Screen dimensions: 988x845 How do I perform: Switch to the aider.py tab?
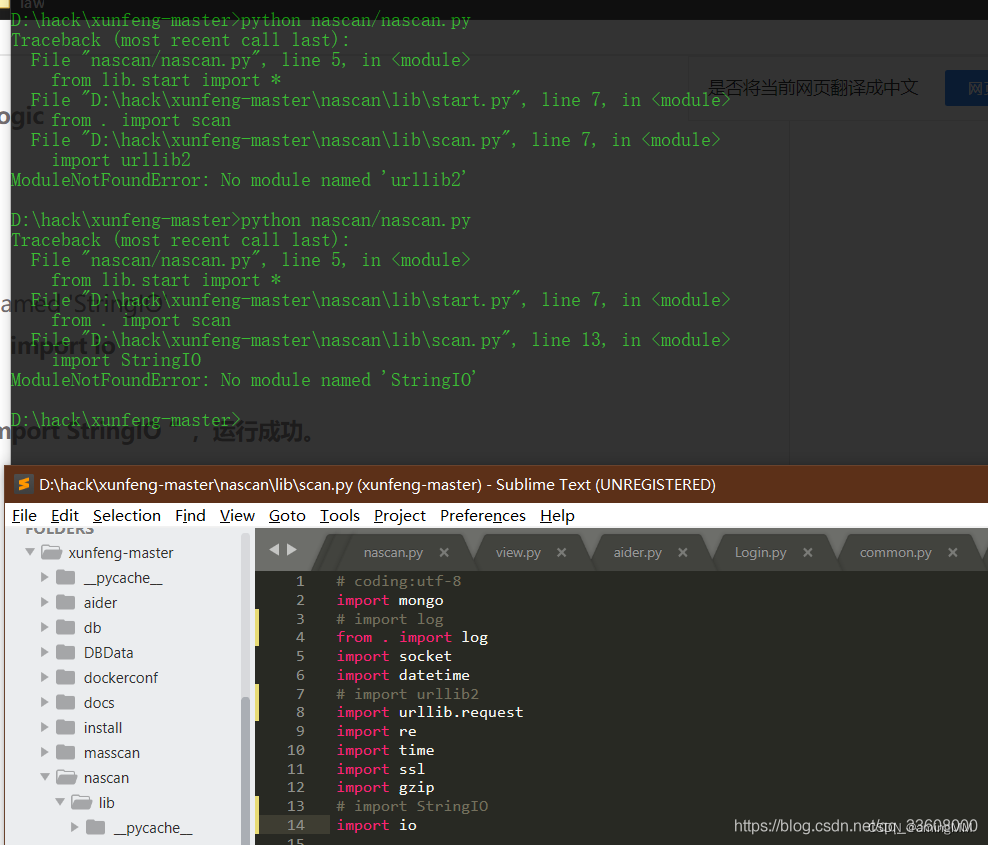click(x=638, y=553)
